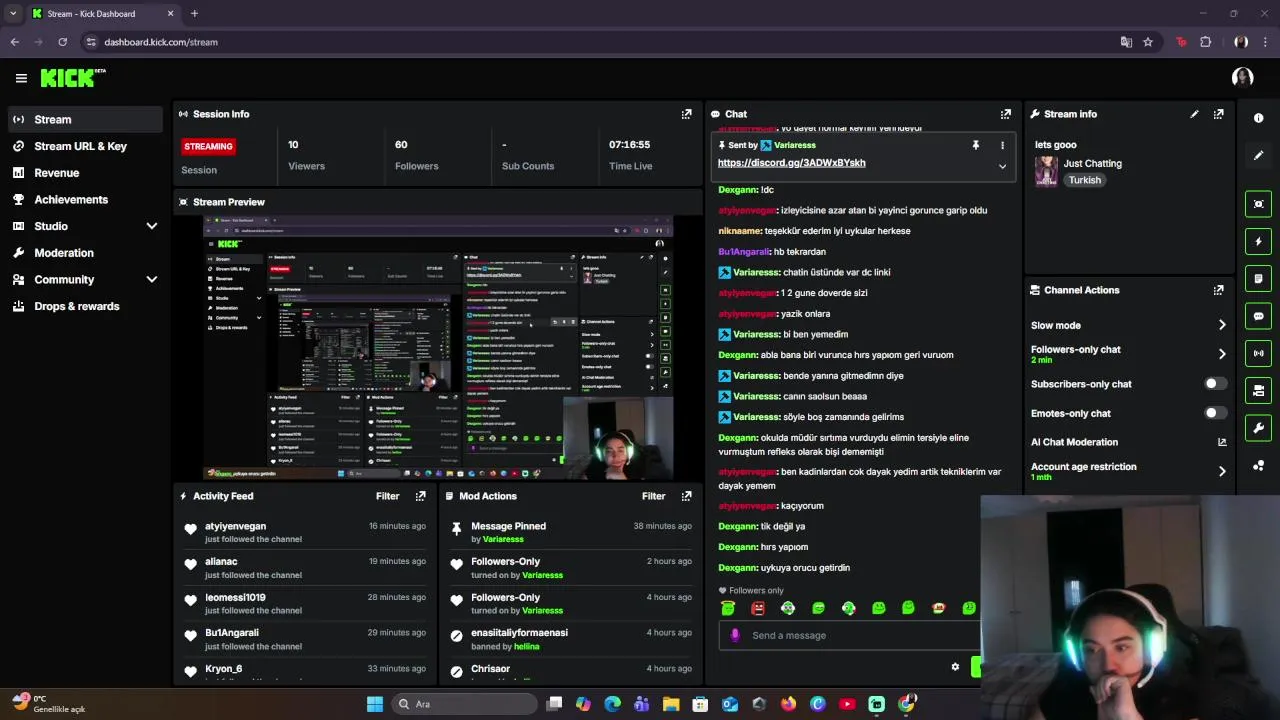Pop out the Session Info panel
This screenshot has width=1280, height=720.
point(686,114)
